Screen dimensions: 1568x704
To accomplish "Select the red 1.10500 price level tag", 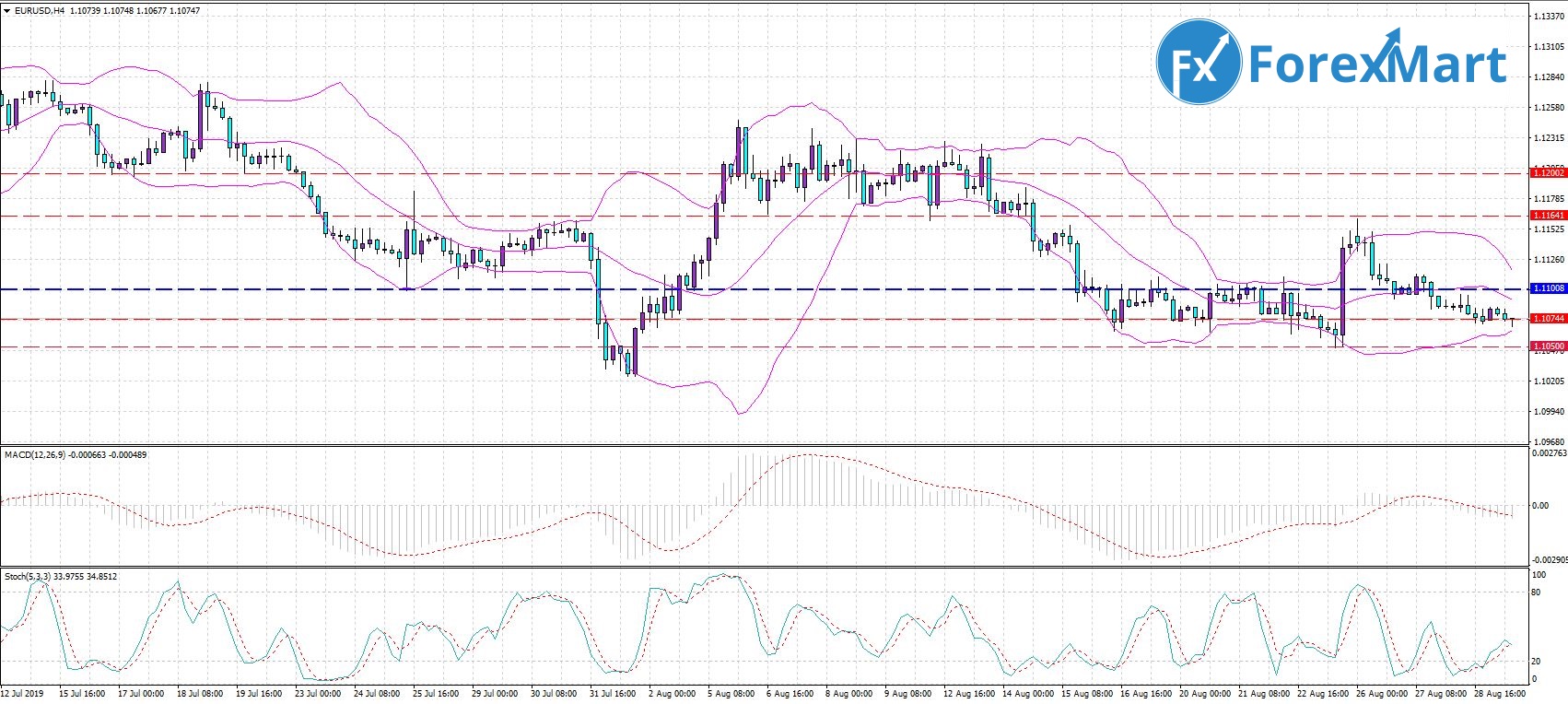I will [x=1547, y=346].
